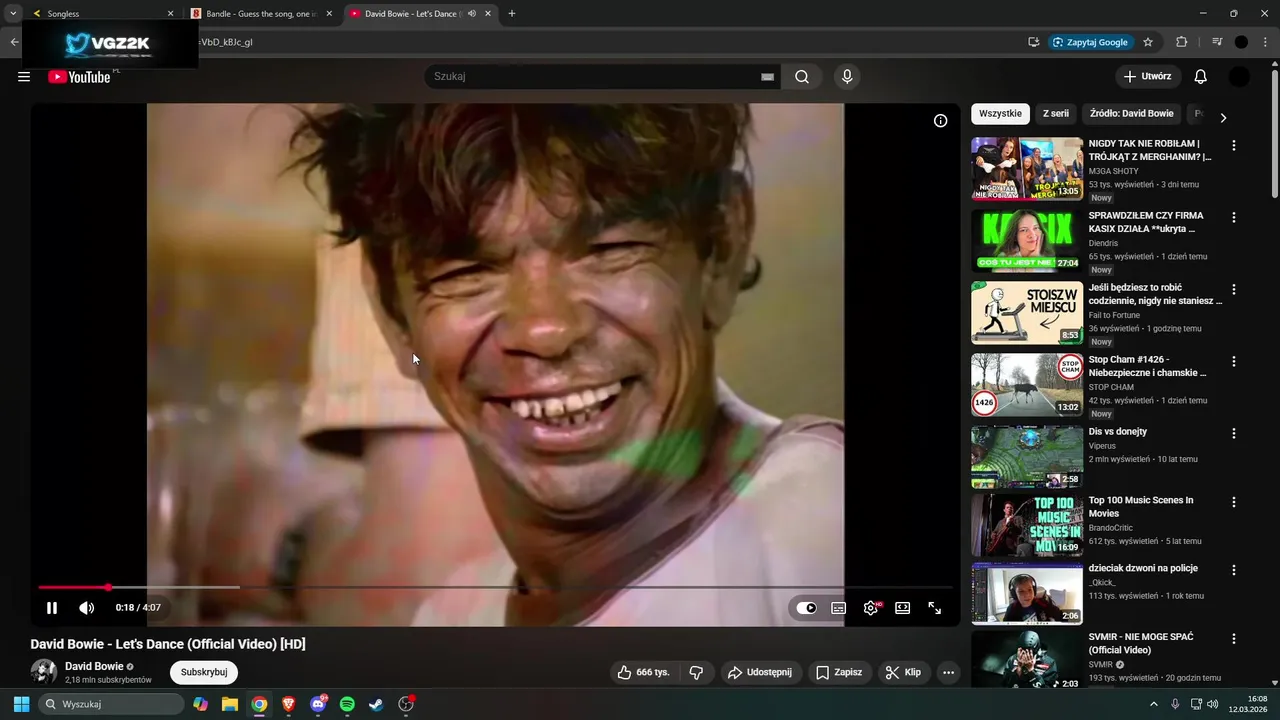Like the video with 666 tys. button
The height and width of the screenshot is (720, 1280).
click(643, 672)
